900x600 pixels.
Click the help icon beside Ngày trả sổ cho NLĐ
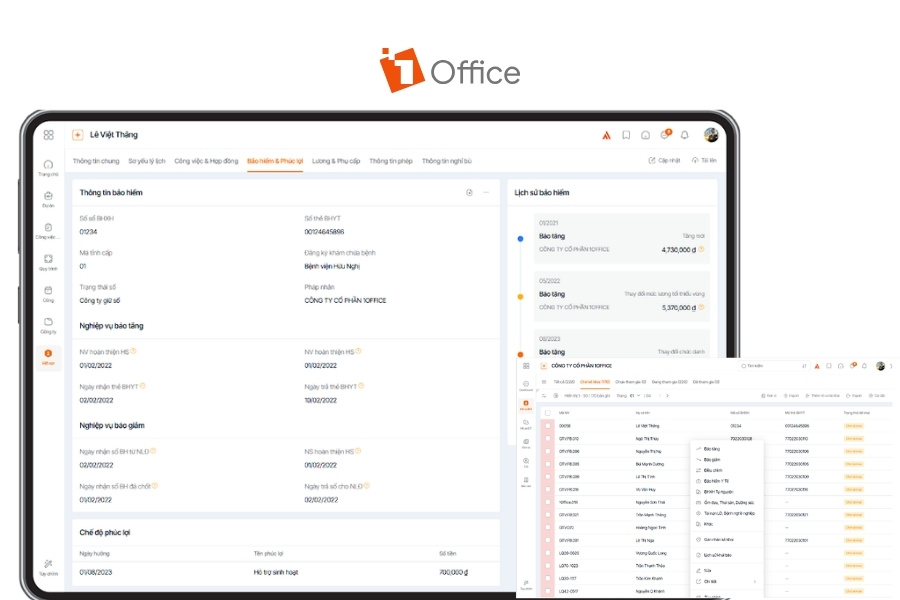click(367, 486)
